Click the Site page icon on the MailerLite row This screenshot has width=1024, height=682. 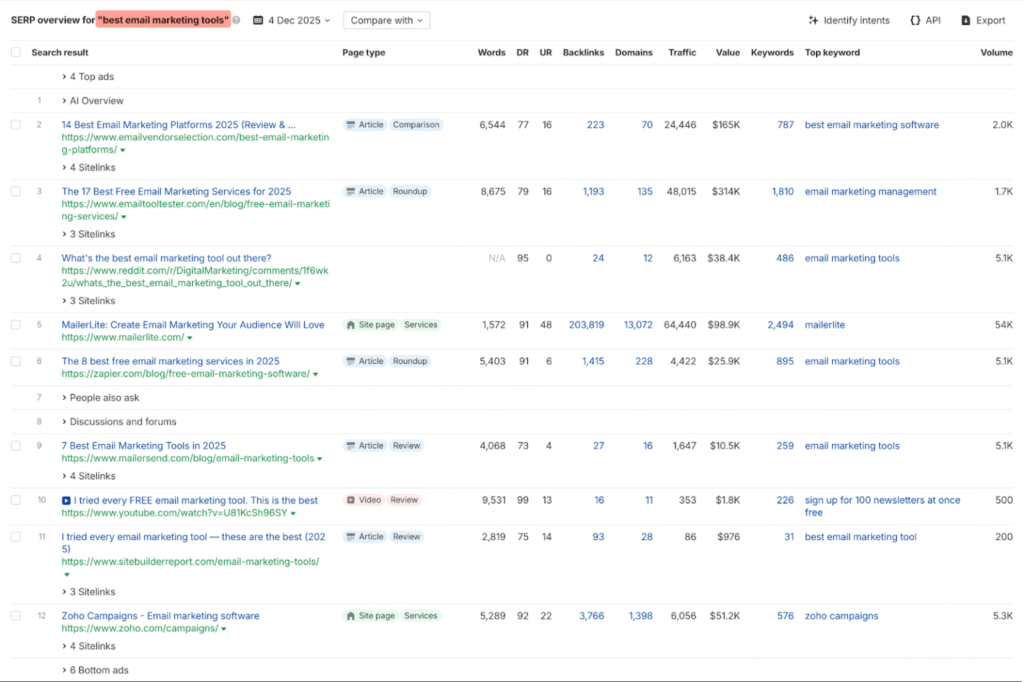coord(350,324)
